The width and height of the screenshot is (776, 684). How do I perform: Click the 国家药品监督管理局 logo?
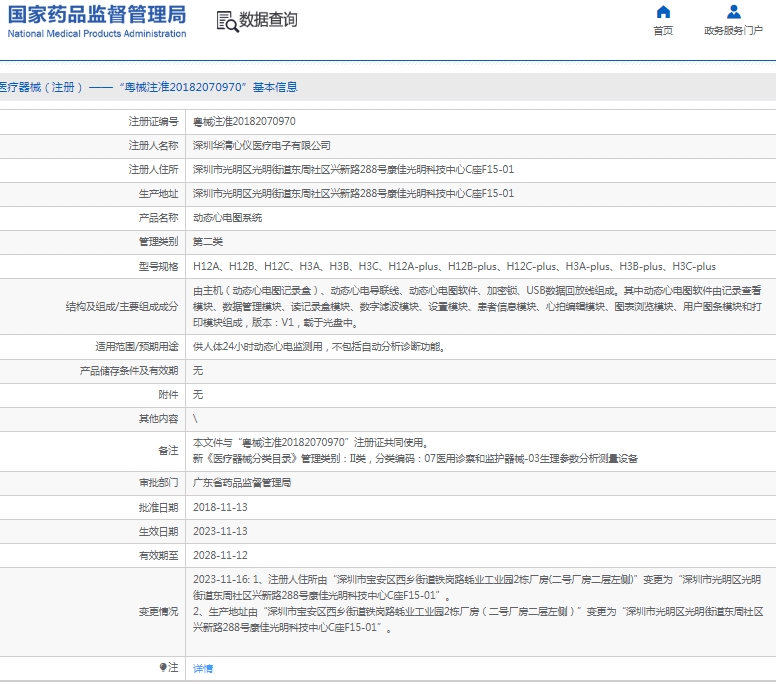(97, 15)
